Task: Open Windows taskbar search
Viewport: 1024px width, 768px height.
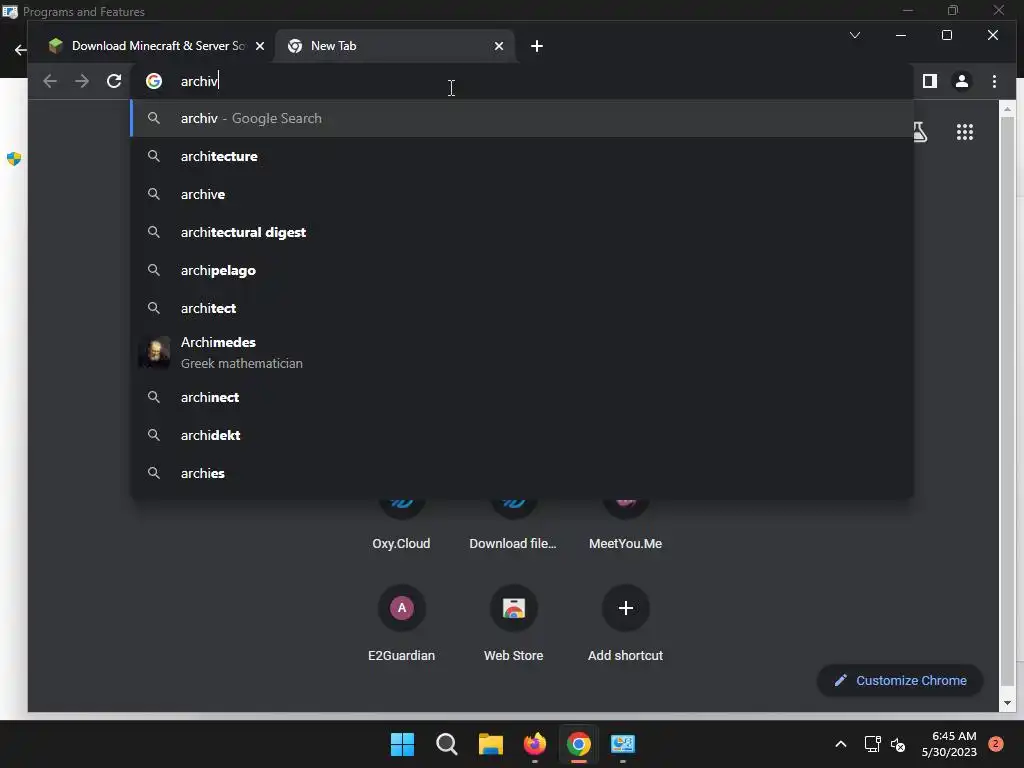Action: pyautogui.click(x=447, y=744)
